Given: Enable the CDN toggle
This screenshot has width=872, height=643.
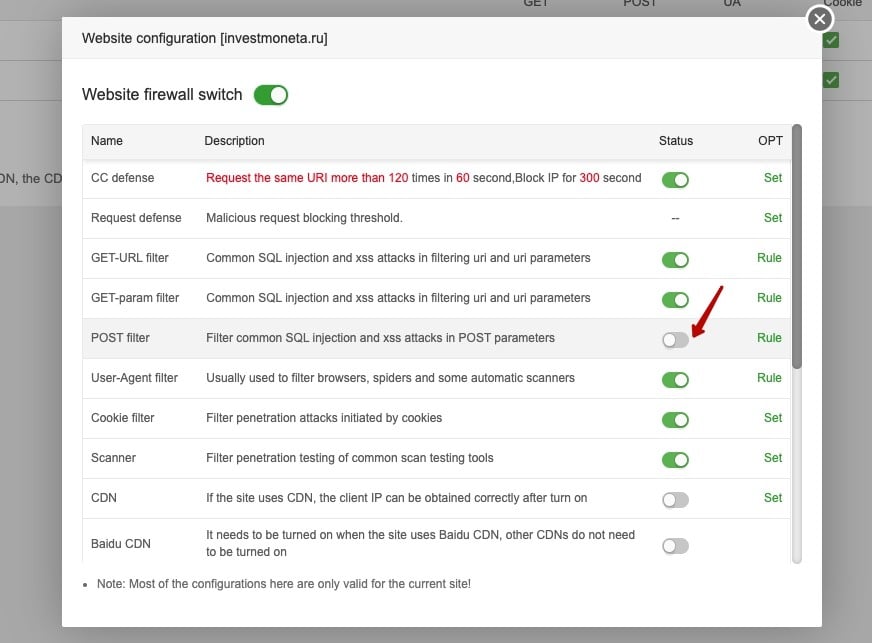Looking at the screenshot, I should point(675,500).
